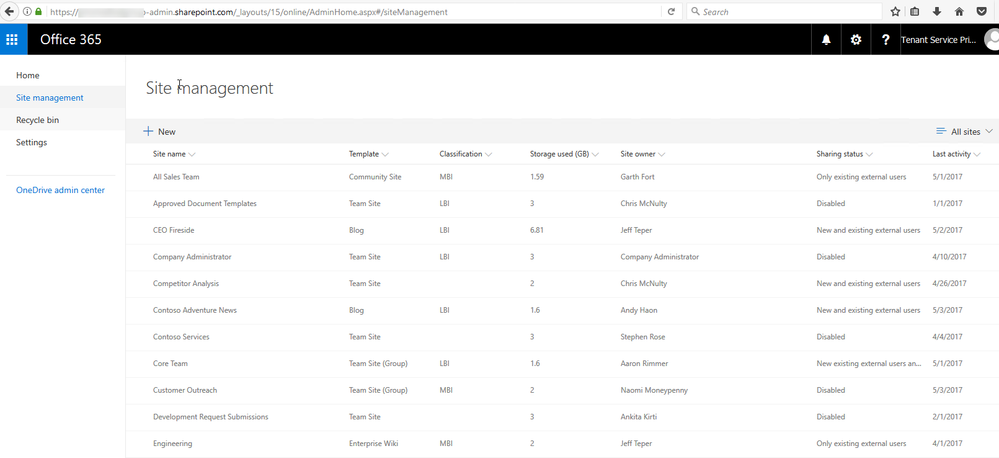
Task: Select Contoso Services site name
Action: pyautogui.click(x=181, y=336)
